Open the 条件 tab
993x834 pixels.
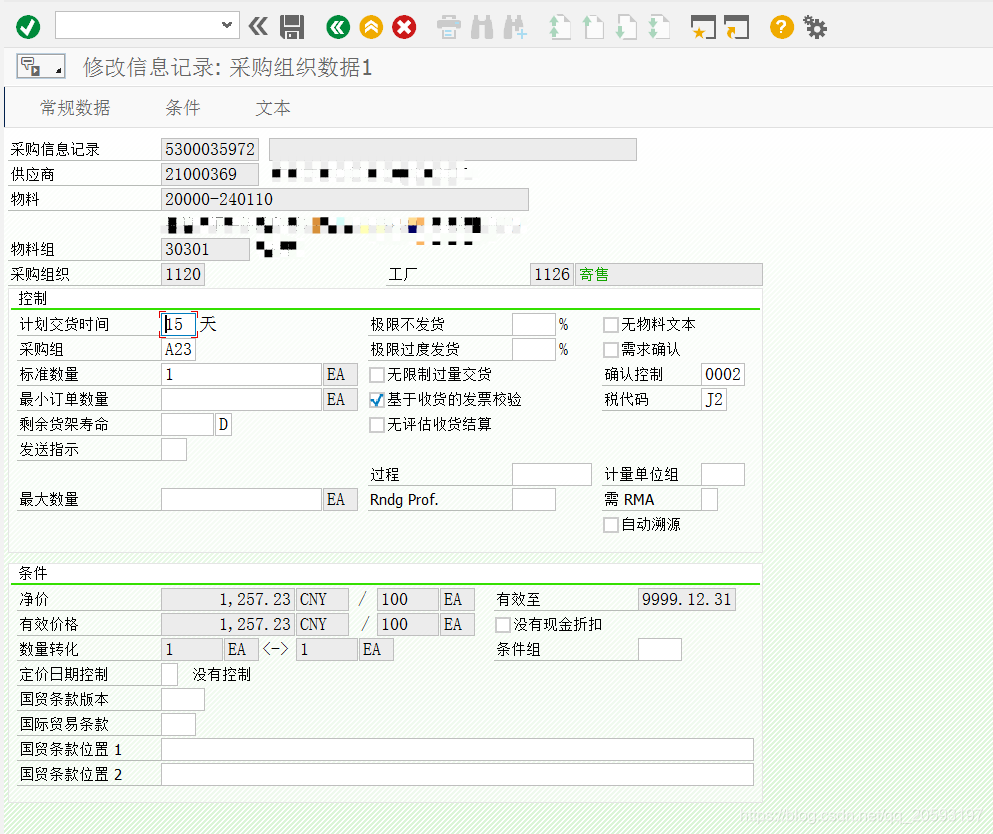point(182,108)
